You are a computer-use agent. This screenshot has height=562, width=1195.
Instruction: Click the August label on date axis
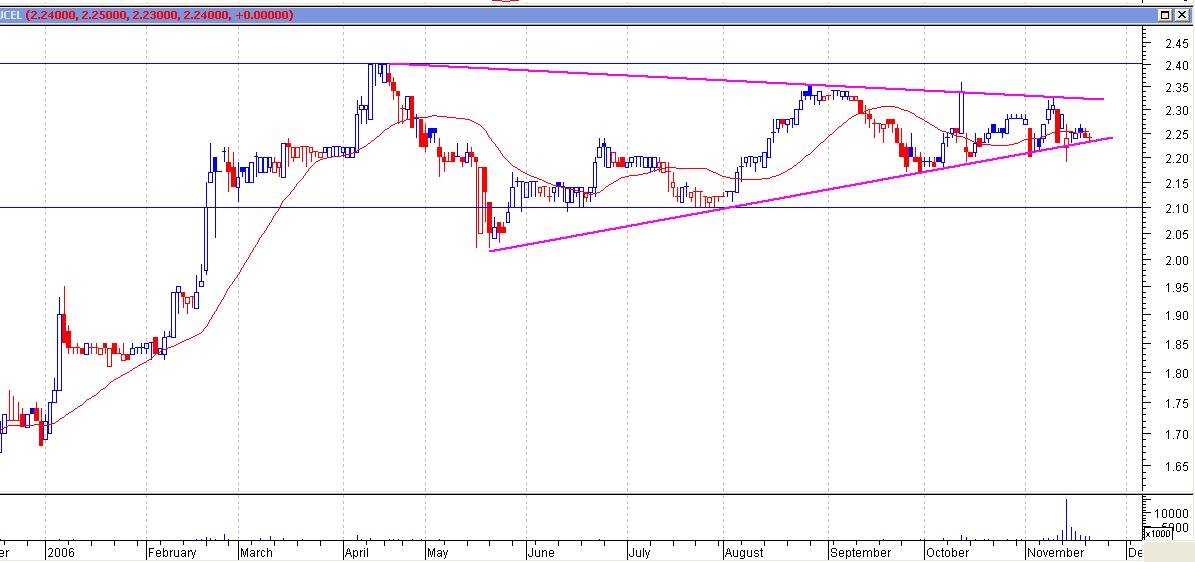pos(744,552)
